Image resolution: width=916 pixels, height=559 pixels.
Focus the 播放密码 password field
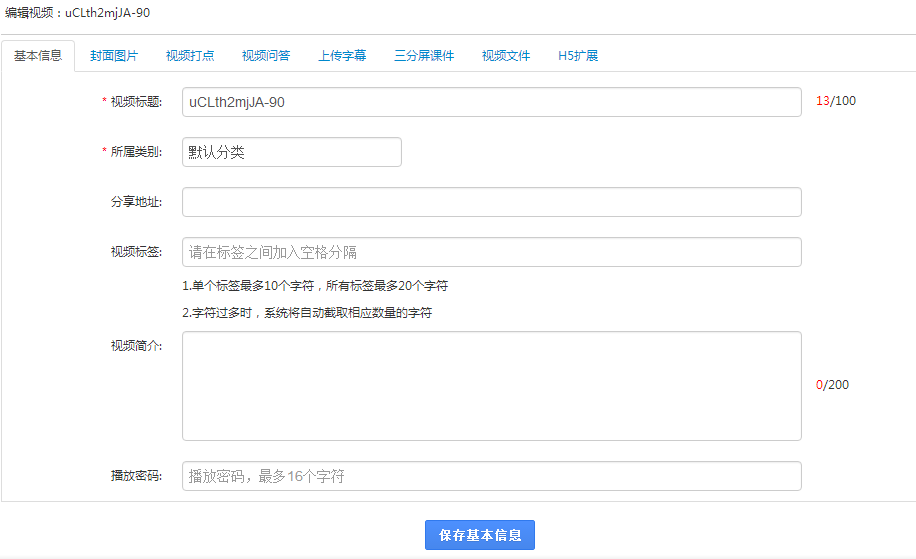tap(491, 476)
